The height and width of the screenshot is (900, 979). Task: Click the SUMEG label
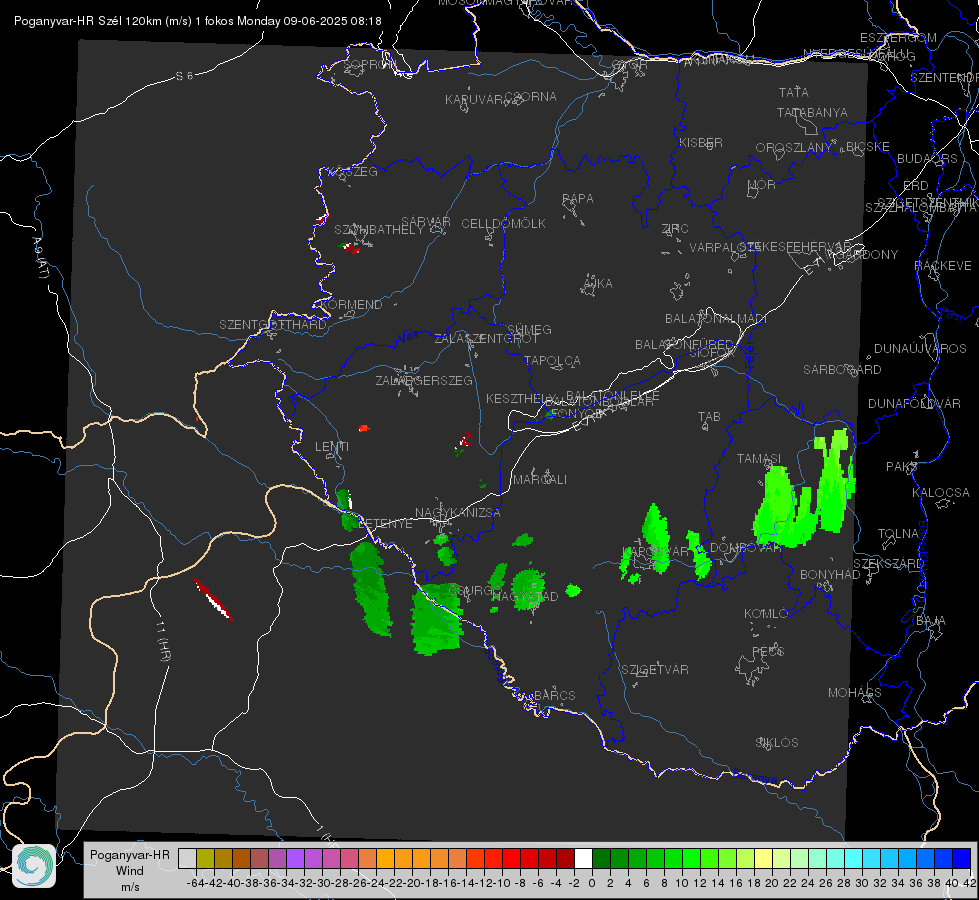click(x=529, y=330)
